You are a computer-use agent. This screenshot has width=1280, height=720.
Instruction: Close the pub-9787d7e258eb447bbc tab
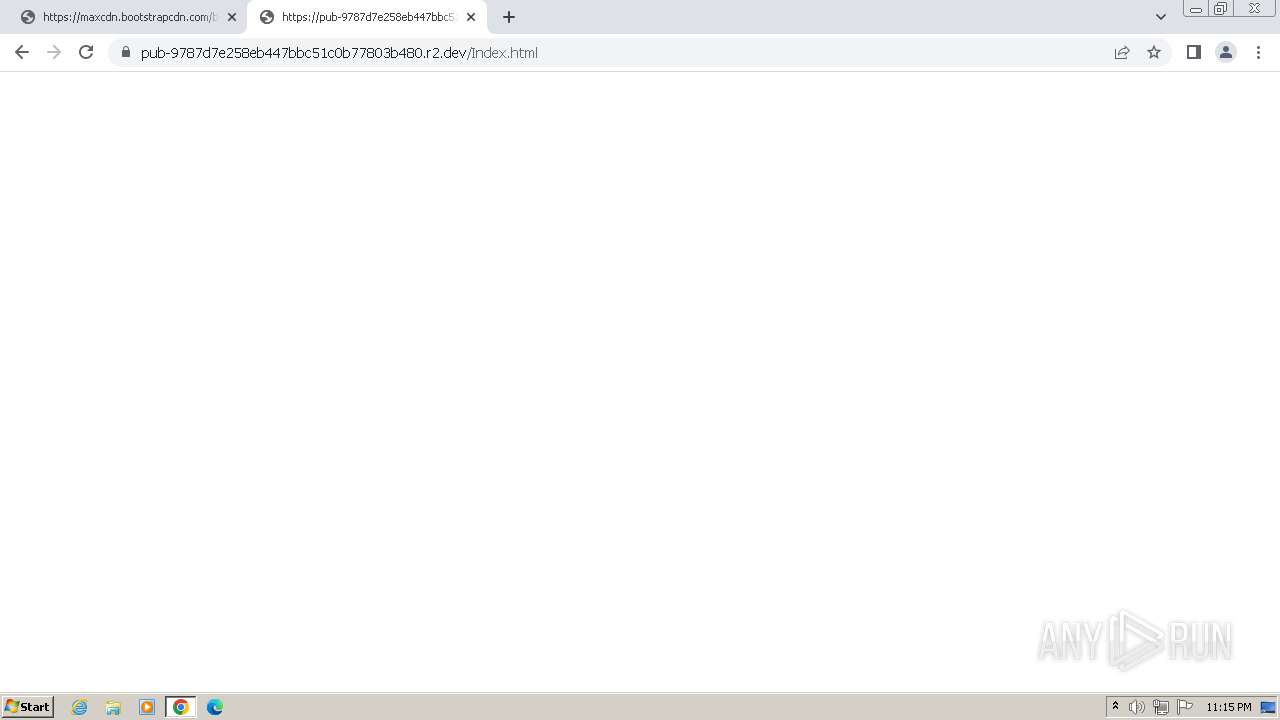coord(471,17)
